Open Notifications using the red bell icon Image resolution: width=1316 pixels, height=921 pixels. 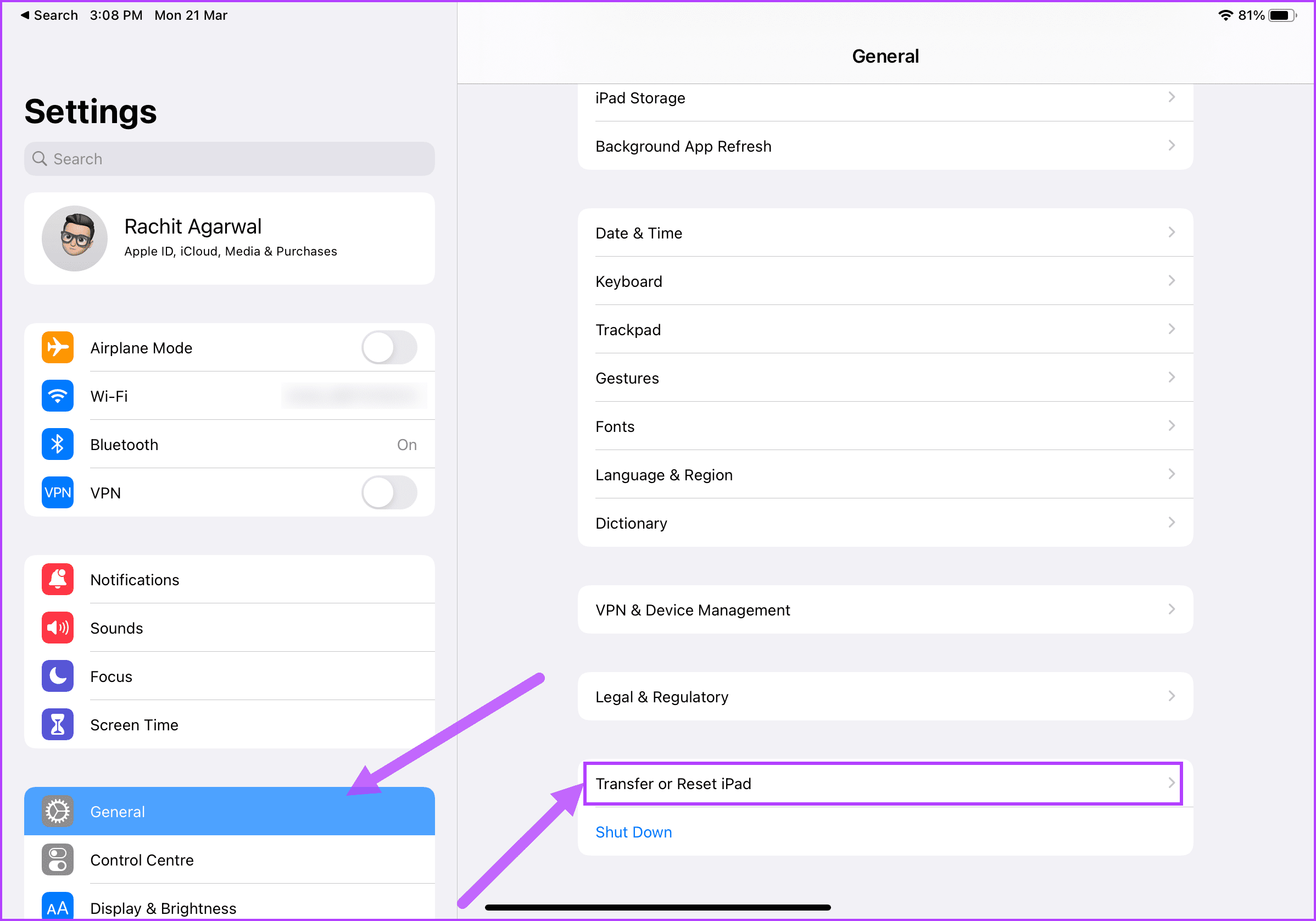coord(57,579)
